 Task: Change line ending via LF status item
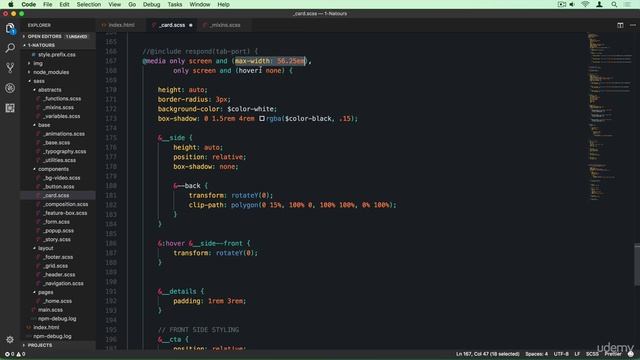click(x=577, y=354)
